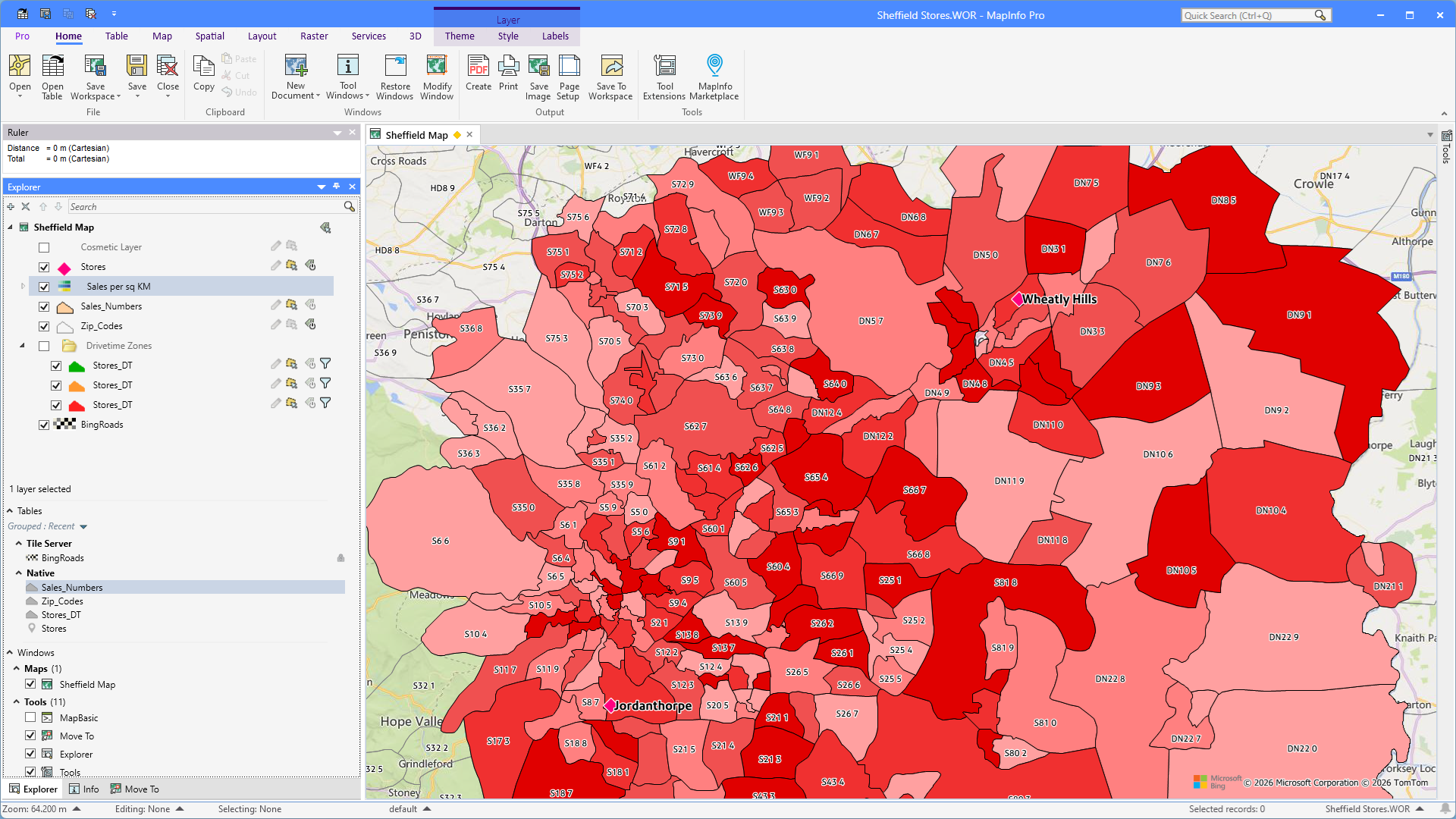The image size is (1456, 819).
Task: Click the Quick Search field
Action: pyautogui.click(x=1248, y=15)
